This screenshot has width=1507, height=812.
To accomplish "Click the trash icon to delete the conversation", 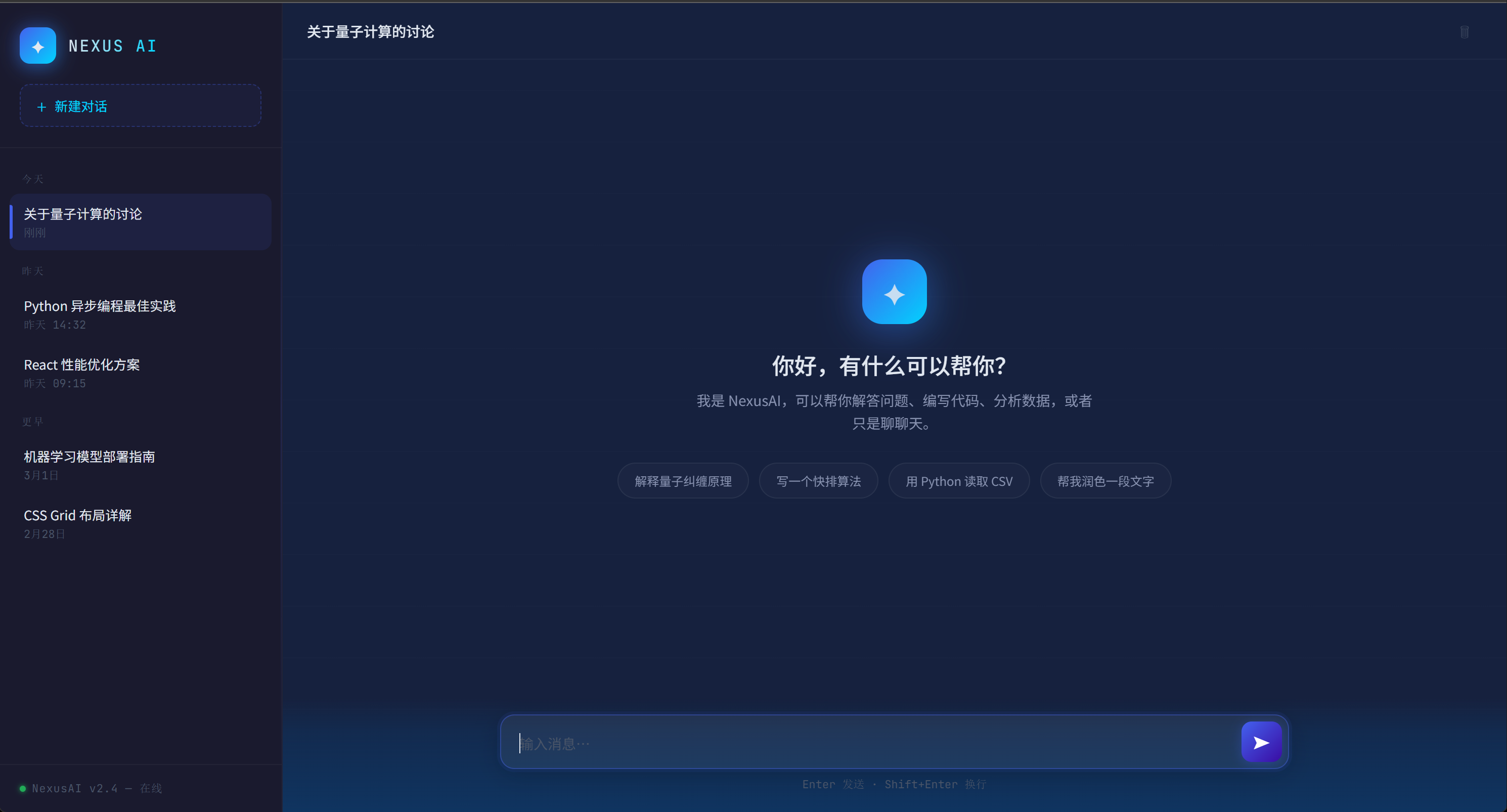I will (x=1465, y=32).
